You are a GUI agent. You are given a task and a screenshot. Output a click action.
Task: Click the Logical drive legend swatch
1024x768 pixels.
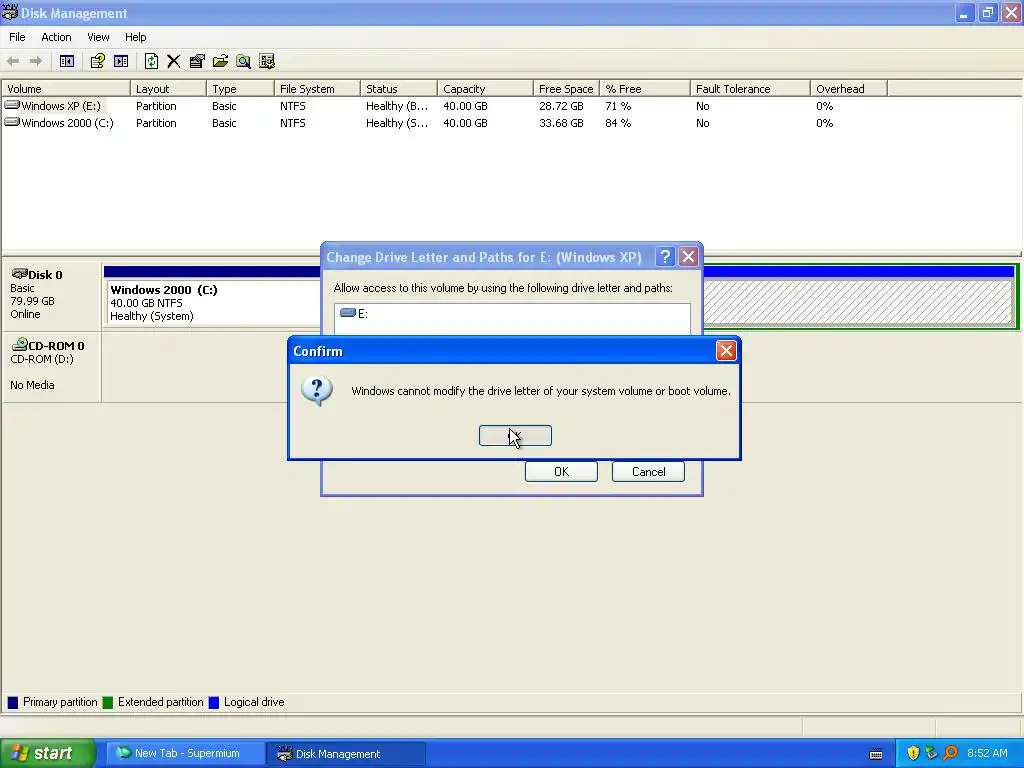(214, 703)
